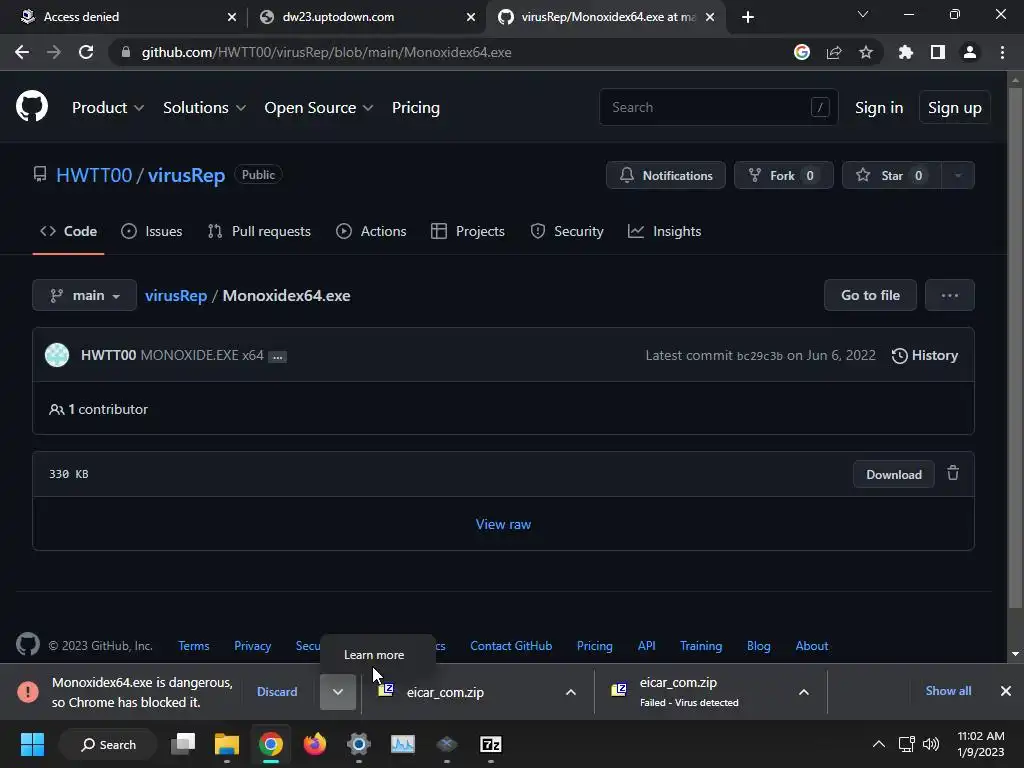This screenshot has height=768, width=1024.
Task: Click the Download button for Monoxidex64.exe
Action: [893, 475]
